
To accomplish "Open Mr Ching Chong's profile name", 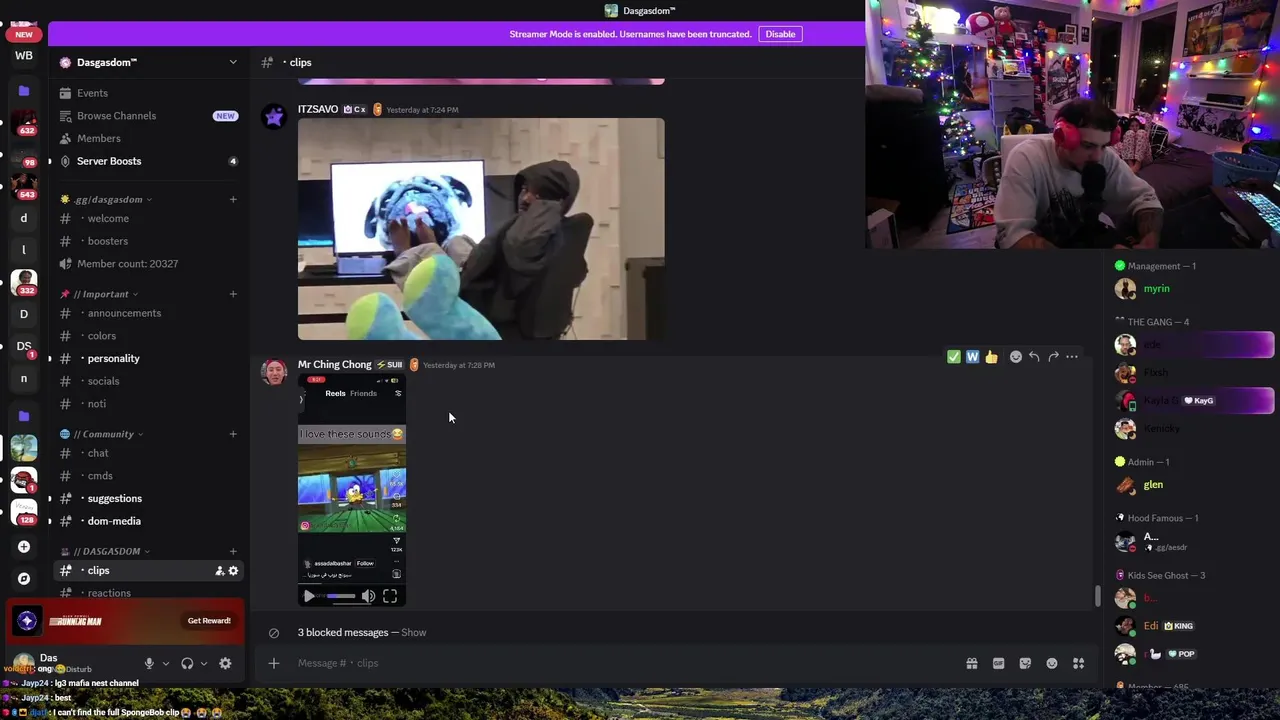I will pos(334,365).
